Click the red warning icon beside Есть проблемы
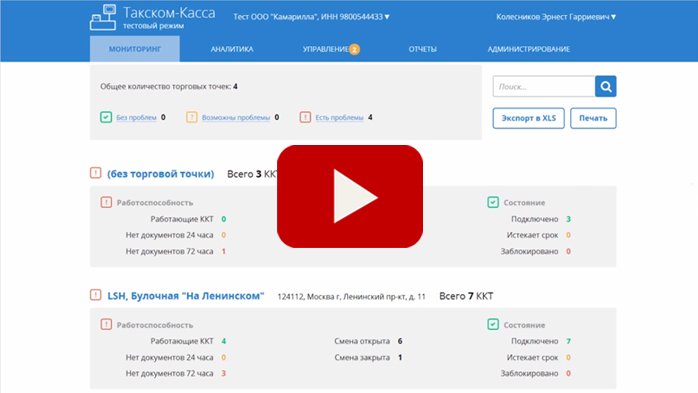Viewport: 698px width, 393px height. (x=305, y=117)
